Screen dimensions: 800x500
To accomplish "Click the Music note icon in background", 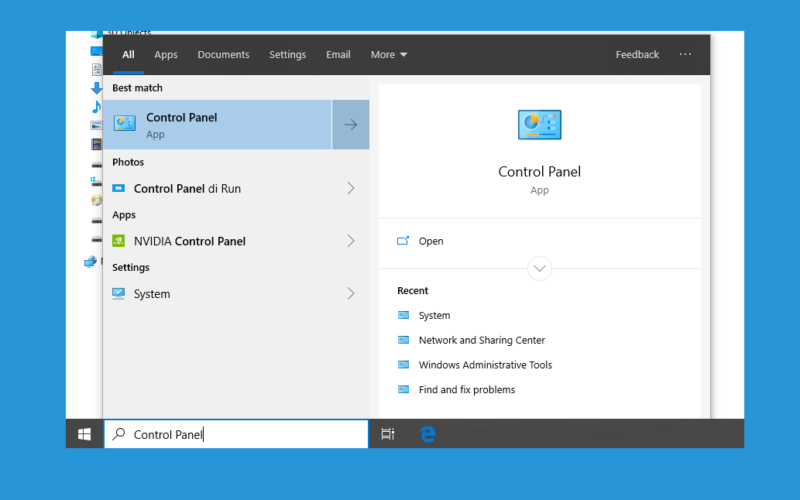I will [x=96, y=107].
